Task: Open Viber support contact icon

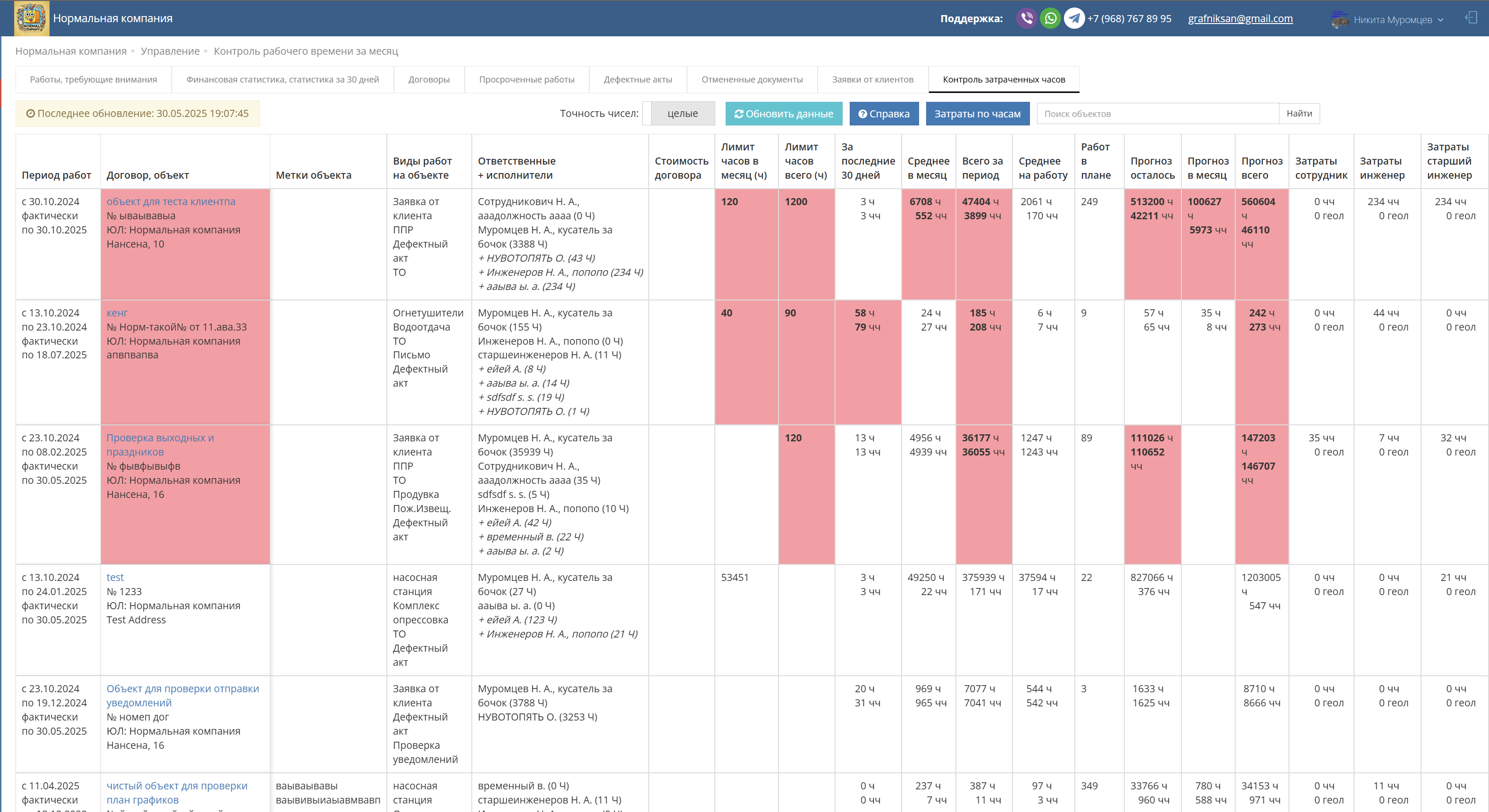Action: click(x=1026, y=18)
